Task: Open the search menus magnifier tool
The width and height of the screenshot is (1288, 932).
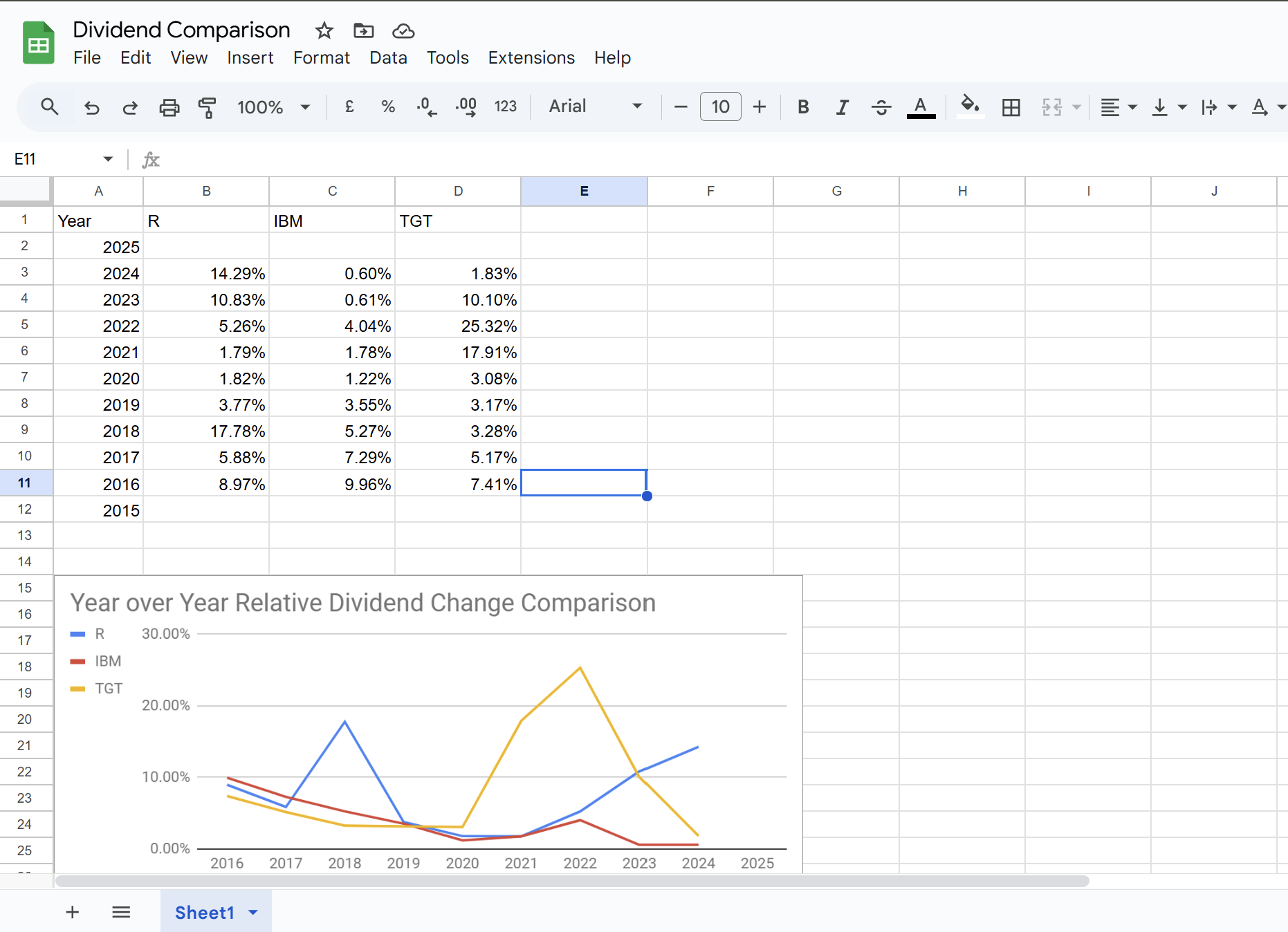Action: [x=49, y=106]
